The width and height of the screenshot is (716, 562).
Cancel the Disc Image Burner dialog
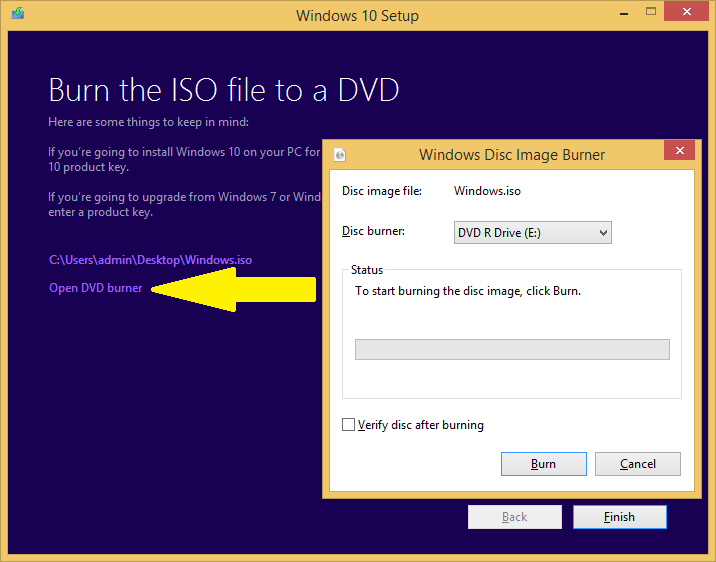point(637,464)
